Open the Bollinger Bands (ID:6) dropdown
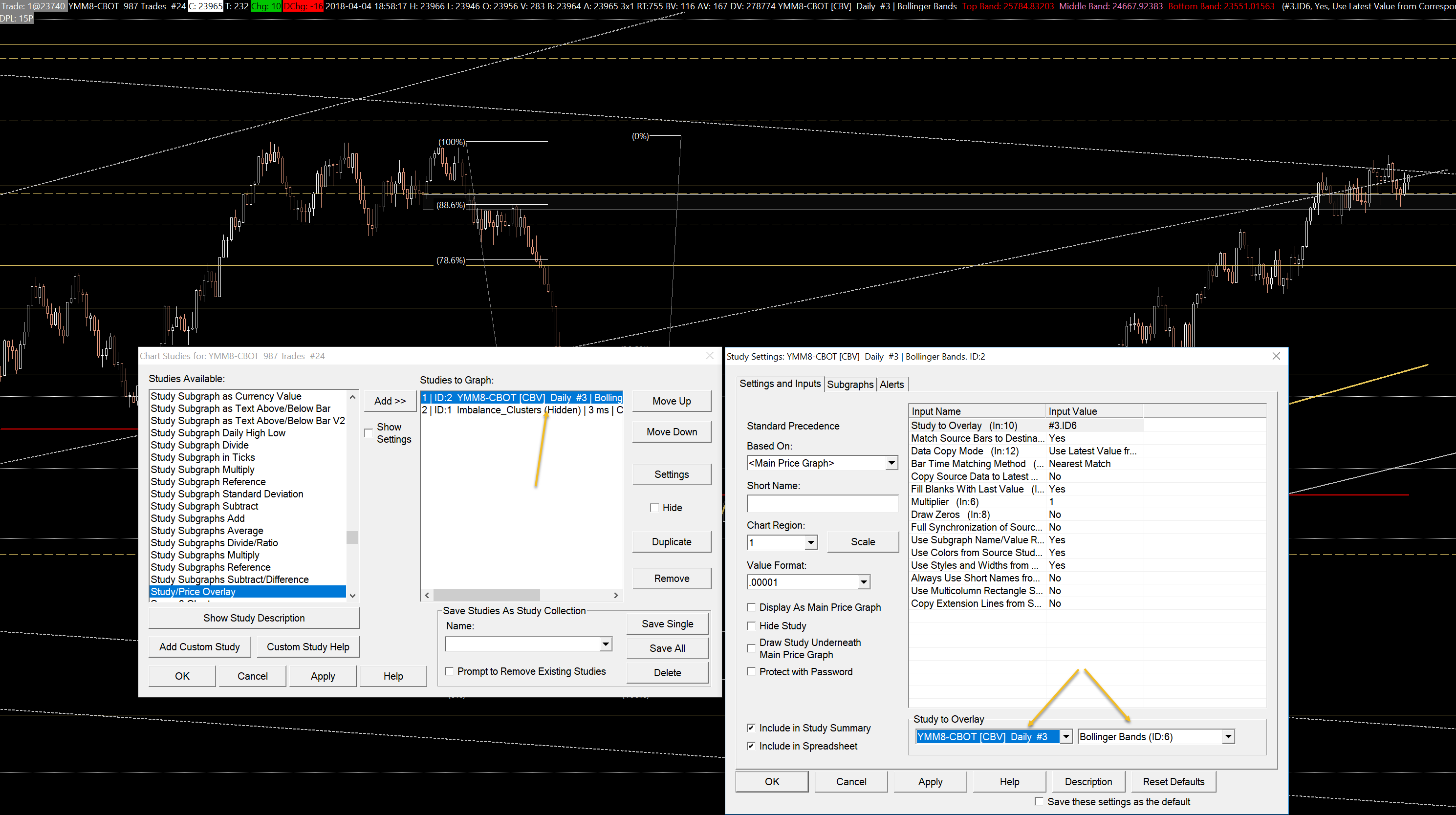Screen dimensions: 1456x815 click(1228, 736)
